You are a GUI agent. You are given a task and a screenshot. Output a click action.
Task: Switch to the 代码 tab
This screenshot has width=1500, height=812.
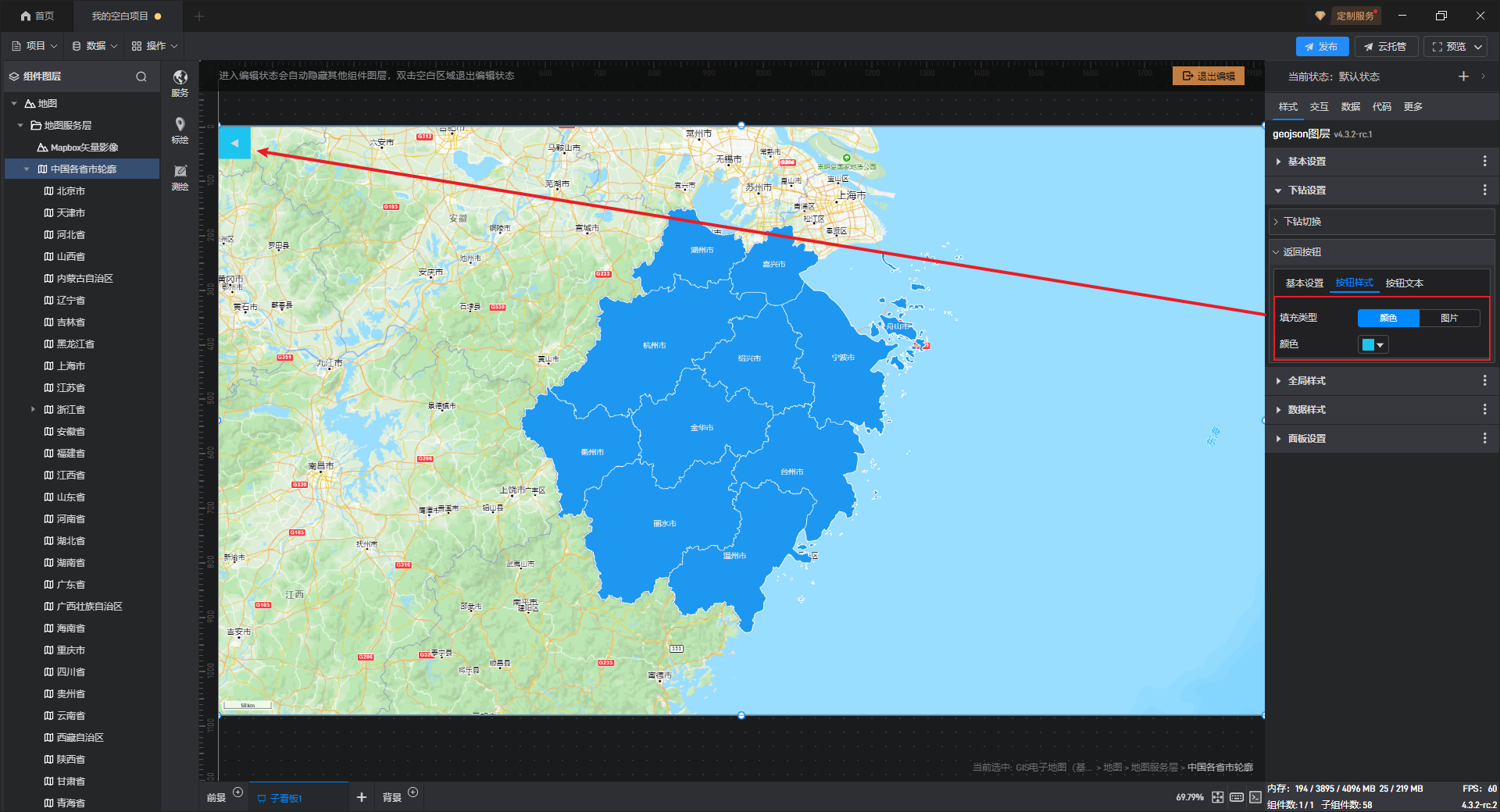pyautogui.click(x=1382, y=107)
